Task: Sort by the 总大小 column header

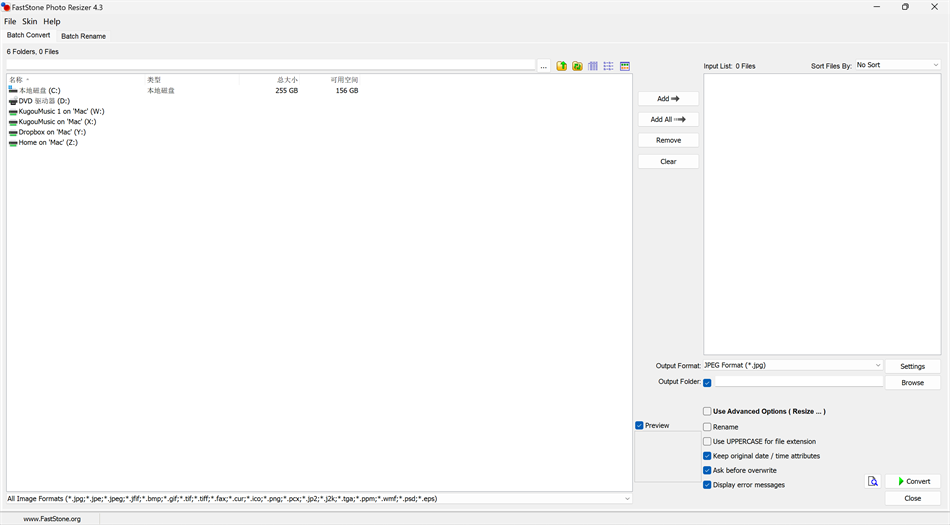Action: (270, 80)
